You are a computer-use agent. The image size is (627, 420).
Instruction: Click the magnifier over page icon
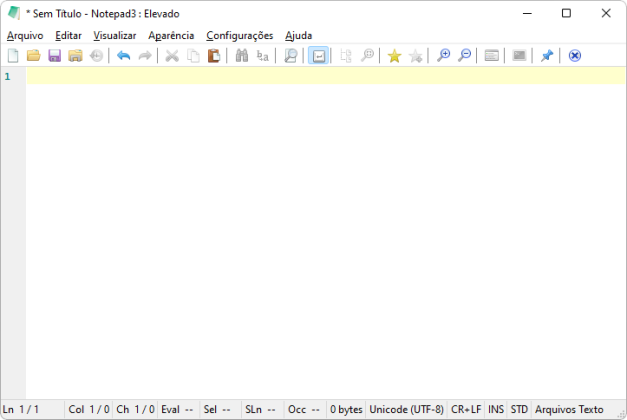pos(290,56)
